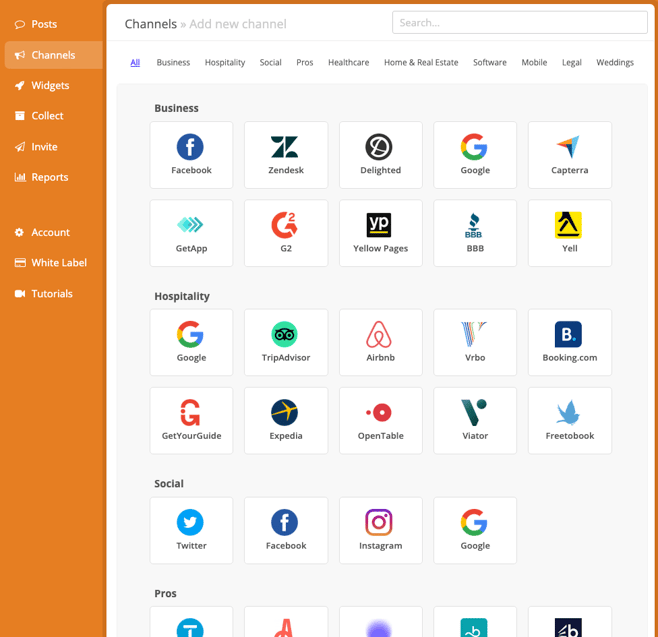Click the Channels breadcrumb link
Image resolution: width=658 pixels, height=637 pixels.
pyautogui.click(x=151, y=24)
